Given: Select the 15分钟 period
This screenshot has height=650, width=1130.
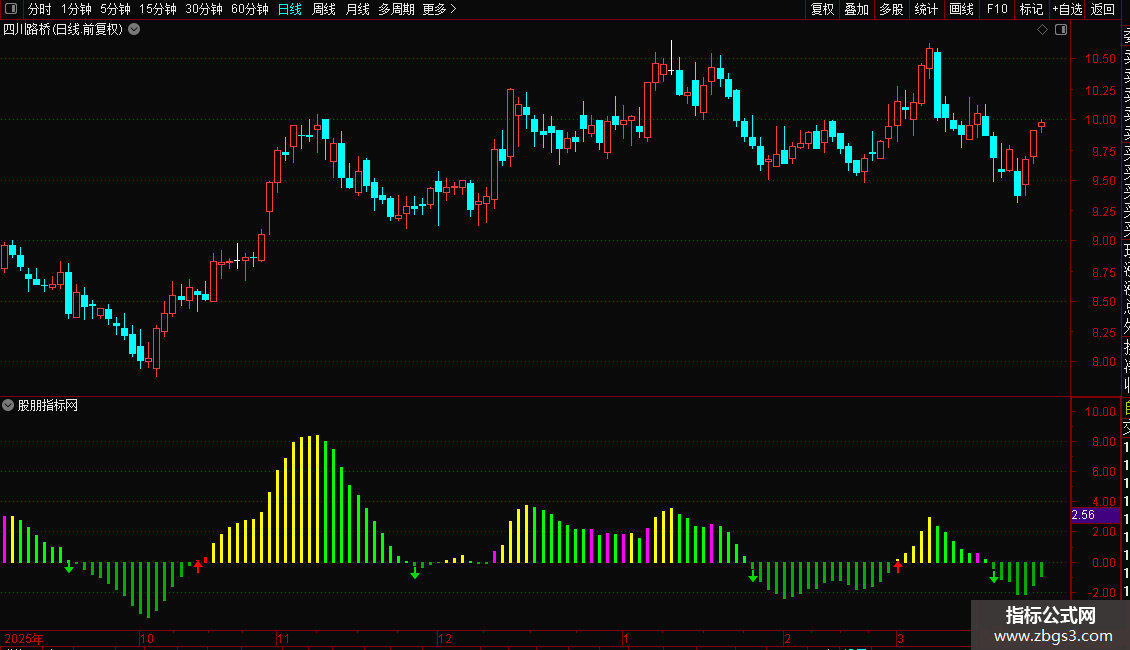Looking at the screenshot, I should [x=158, y=9].
